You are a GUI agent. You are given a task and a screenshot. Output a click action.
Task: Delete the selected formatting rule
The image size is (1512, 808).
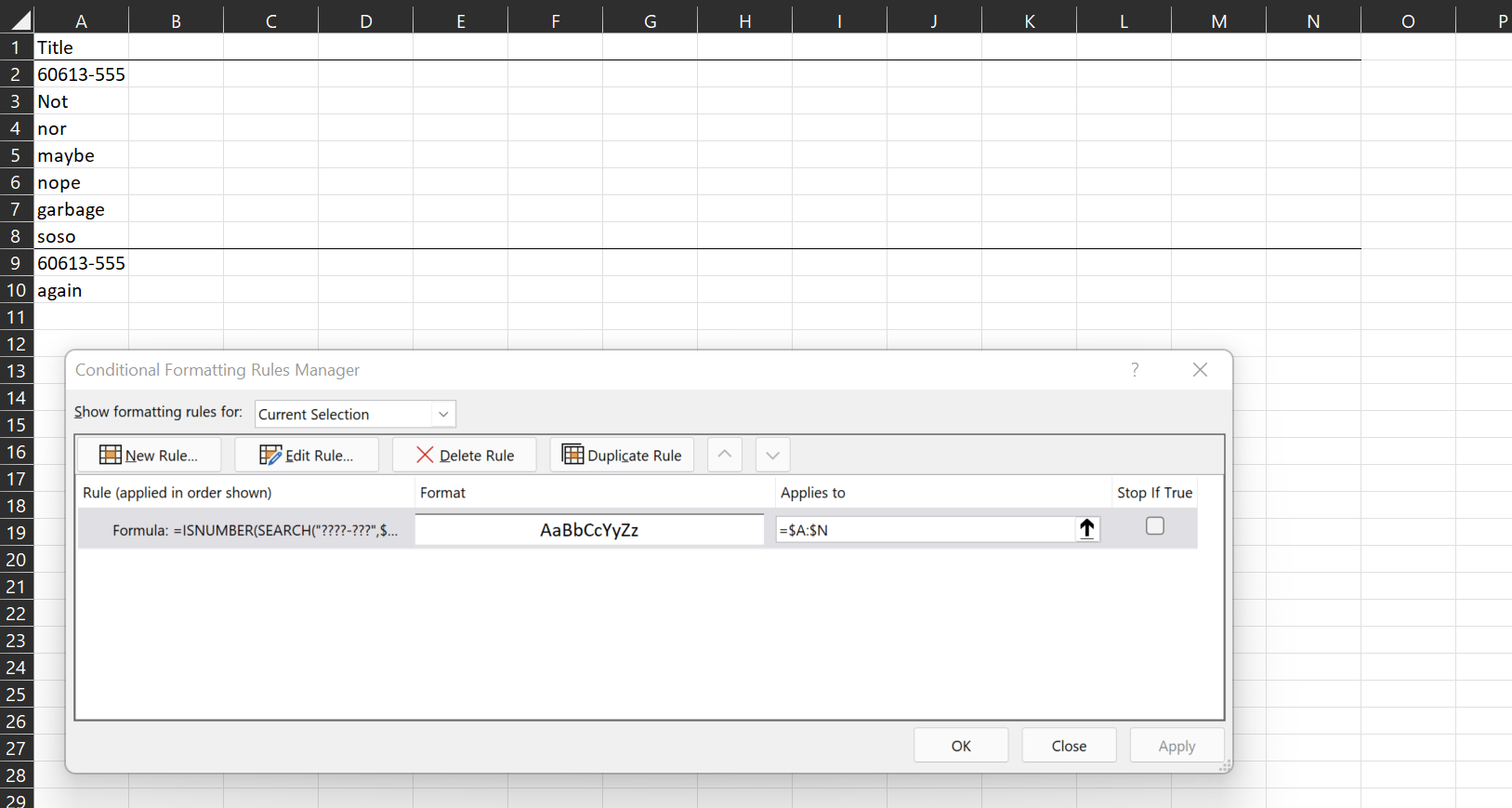[465, 455]
